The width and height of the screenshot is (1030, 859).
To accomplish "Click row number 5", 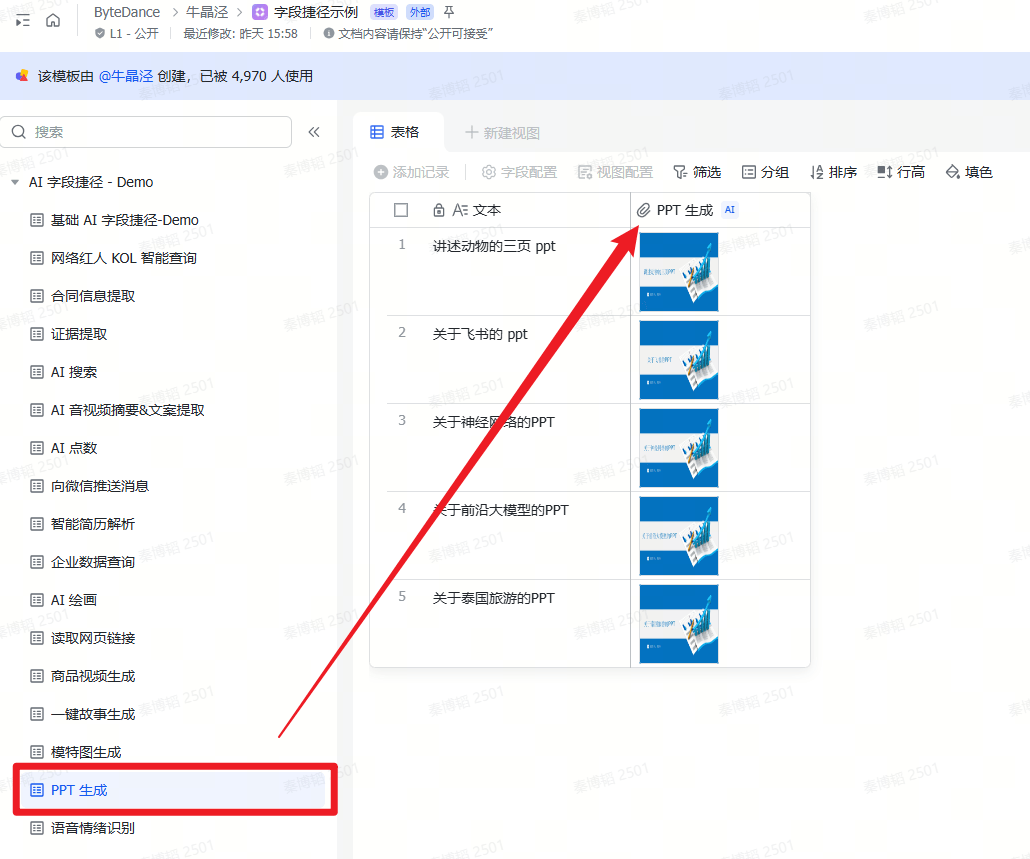I will click(x=402, y=596).
